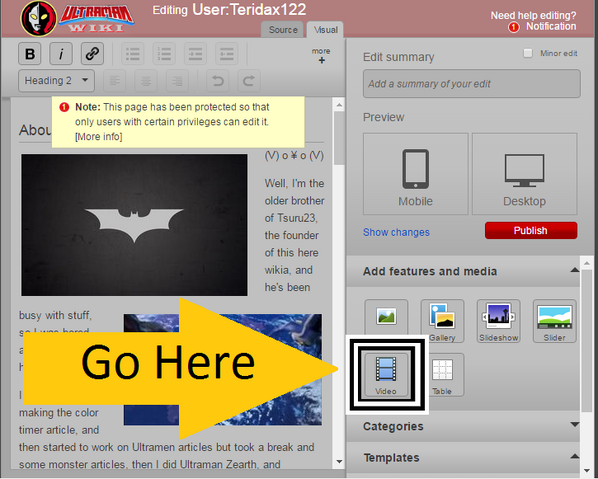
Task: Open Mobile preview
Action: point(416,174)
